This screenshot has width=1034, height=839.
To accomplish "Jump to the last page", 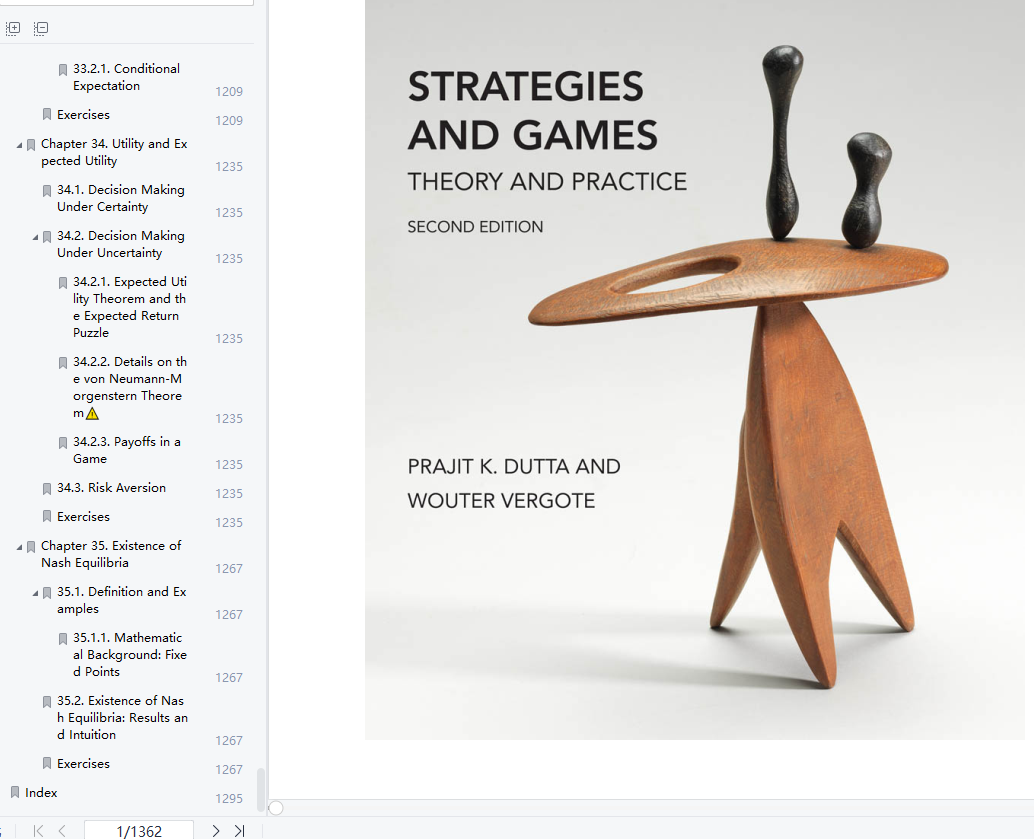I will (x=239, y=831).
